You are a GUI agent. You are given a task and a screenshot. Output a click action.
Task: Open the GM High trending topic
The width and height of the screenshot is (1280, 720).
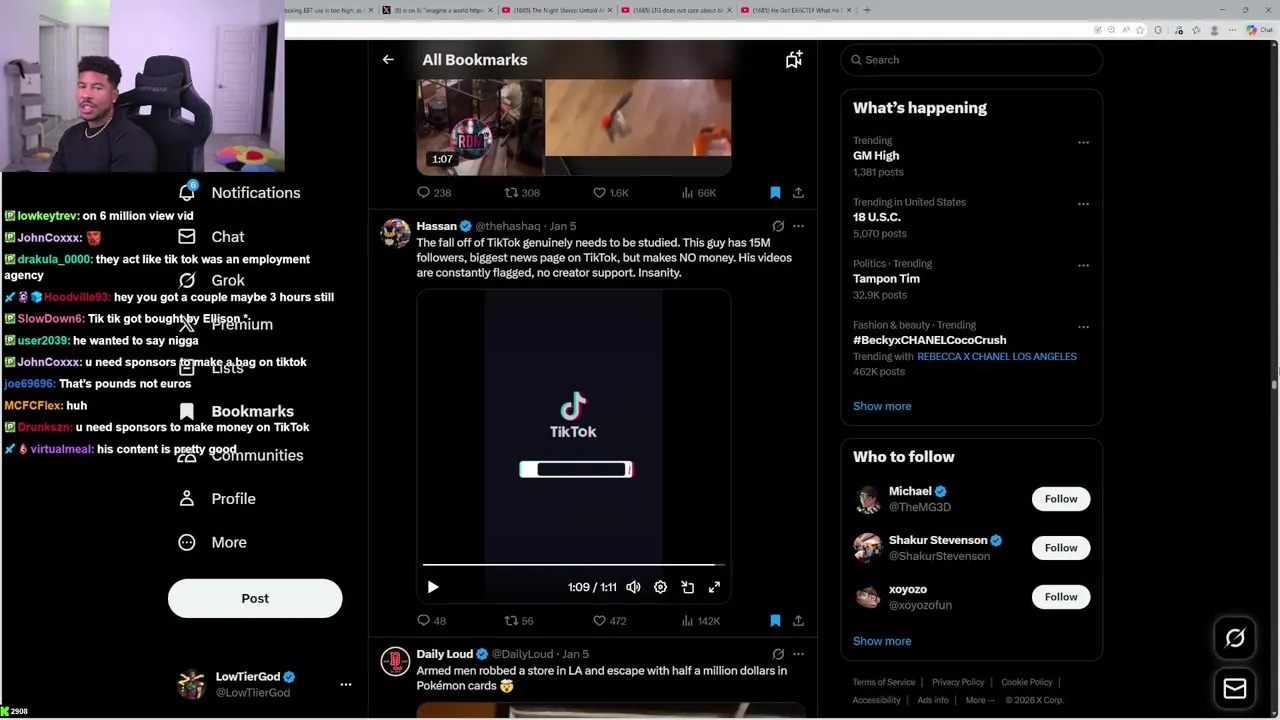876,156
